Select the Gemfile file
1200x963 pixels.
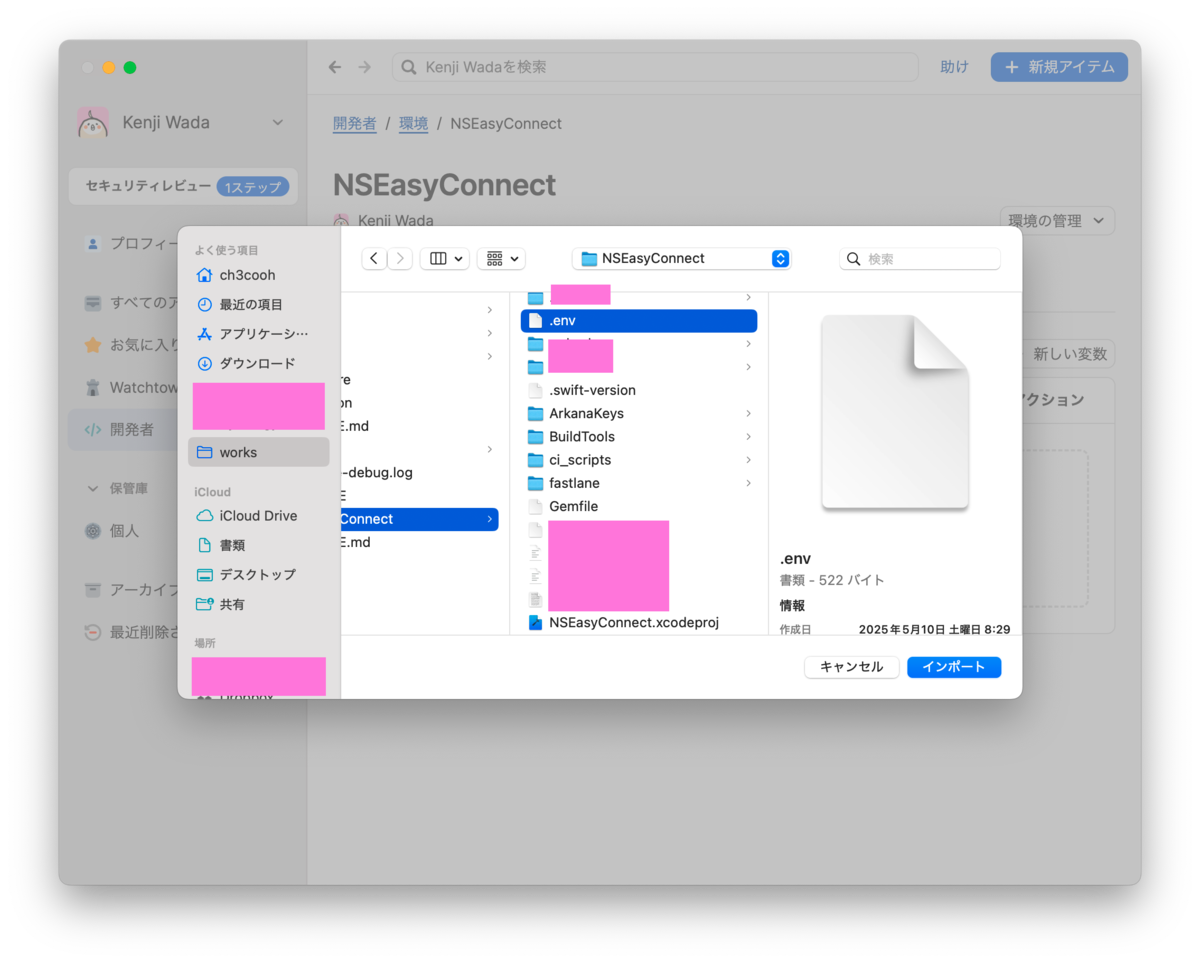(x=573, y=506)
